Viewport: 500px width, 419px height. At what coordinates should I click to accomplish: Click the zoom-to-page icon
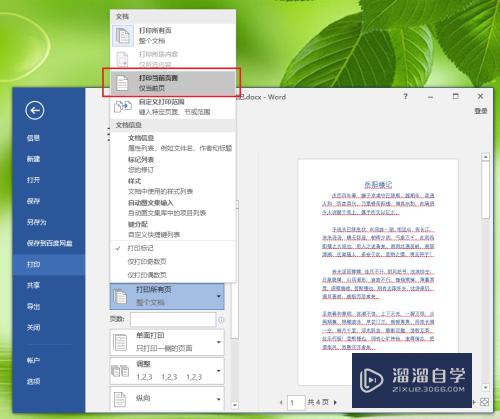tap(485, 402)
